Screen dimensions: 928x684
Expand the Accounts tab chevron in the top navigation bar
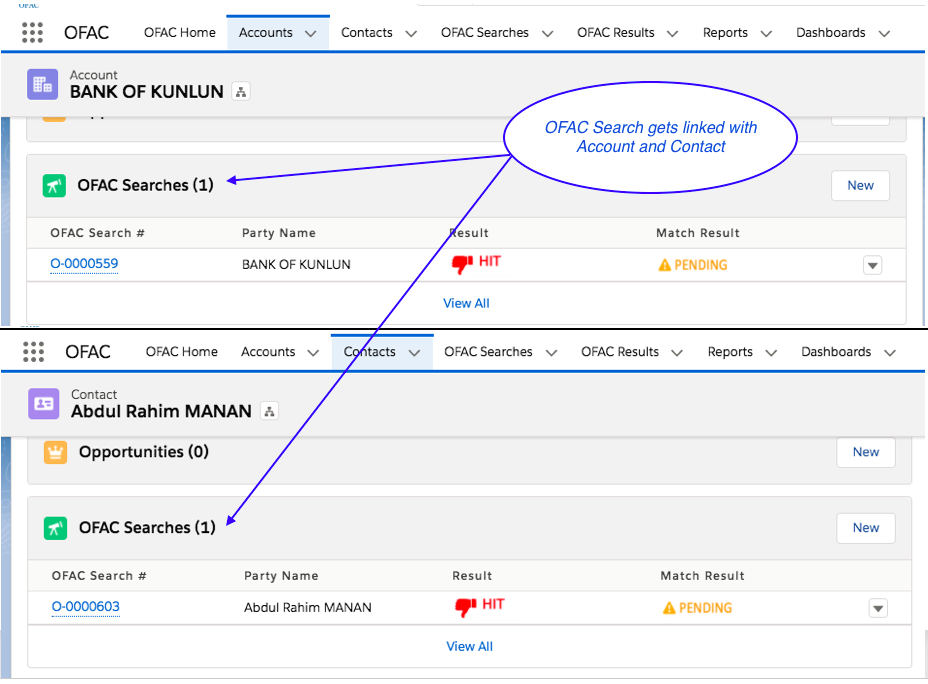pyautogui.click(x=310, y=34)
